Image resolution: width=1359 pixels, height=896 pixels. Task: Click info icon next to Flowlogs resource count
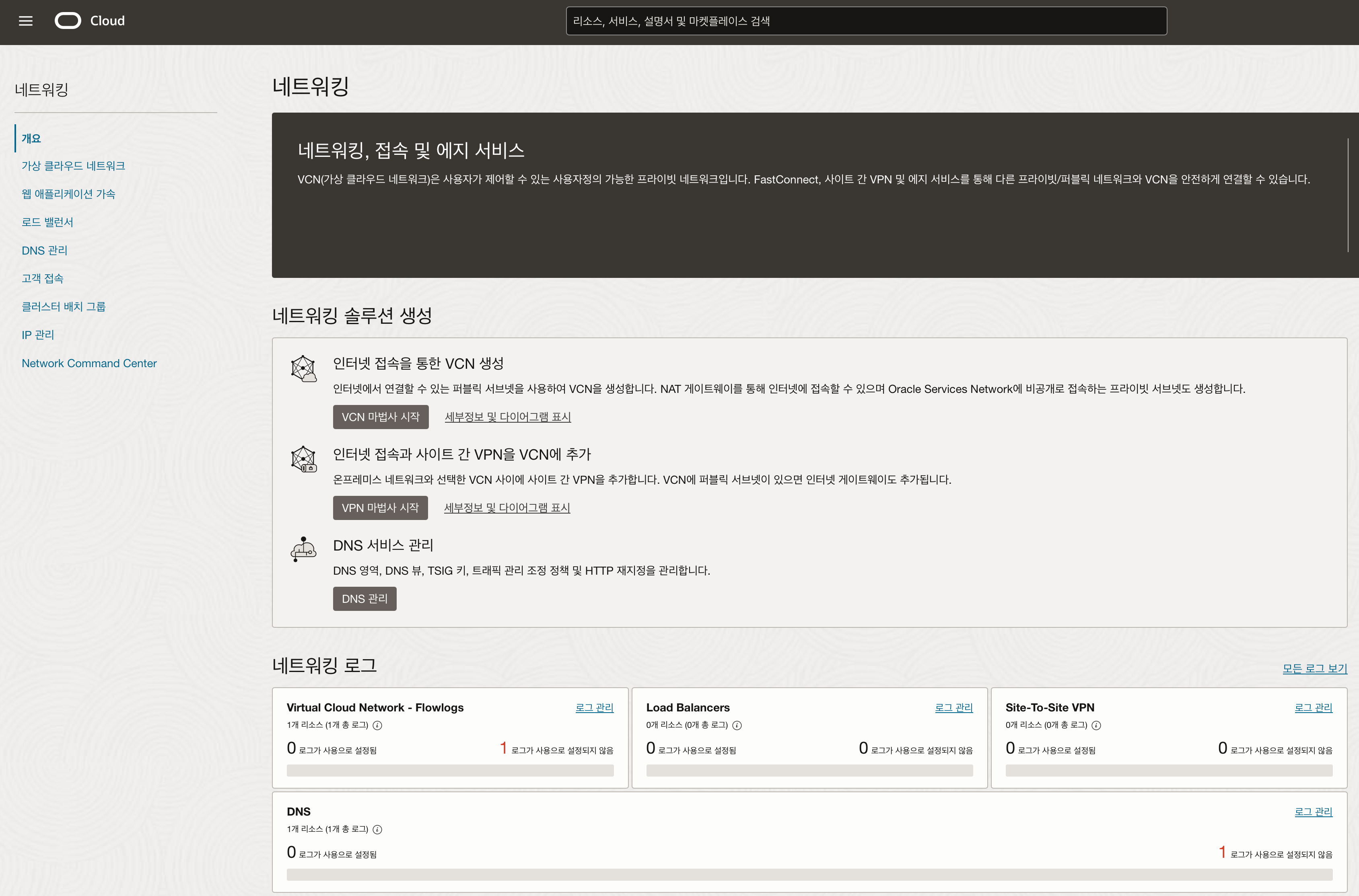pyautogui.click(x=378, y=725)
